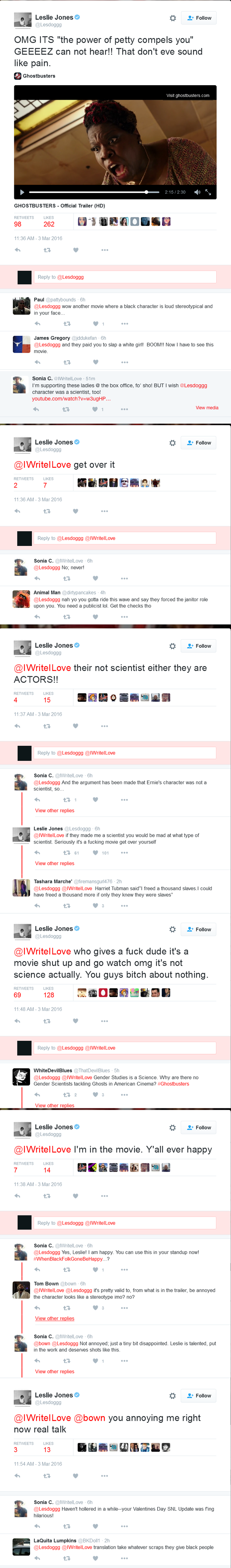Click the "Reply to @Lesdoggg" box under first tweet
This screenshot has height=1568, width=231.
(125, 277)
